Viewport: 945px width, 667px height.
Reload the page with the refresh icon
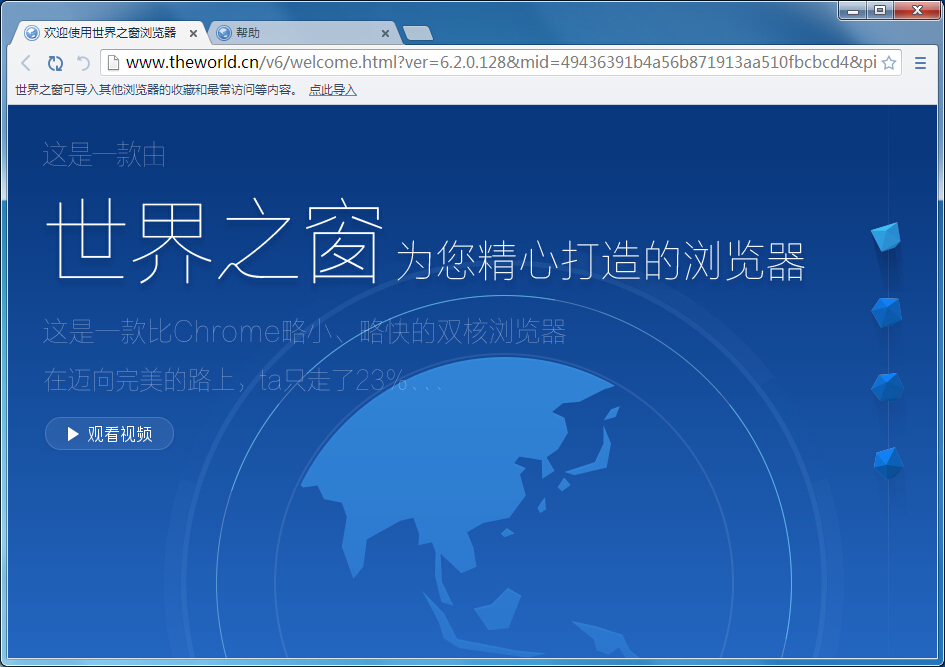point(55,63)
